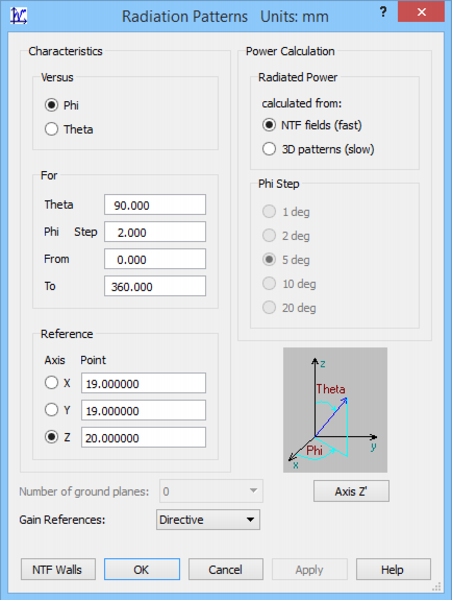Open the Gain References dropdown

point(208,519)
